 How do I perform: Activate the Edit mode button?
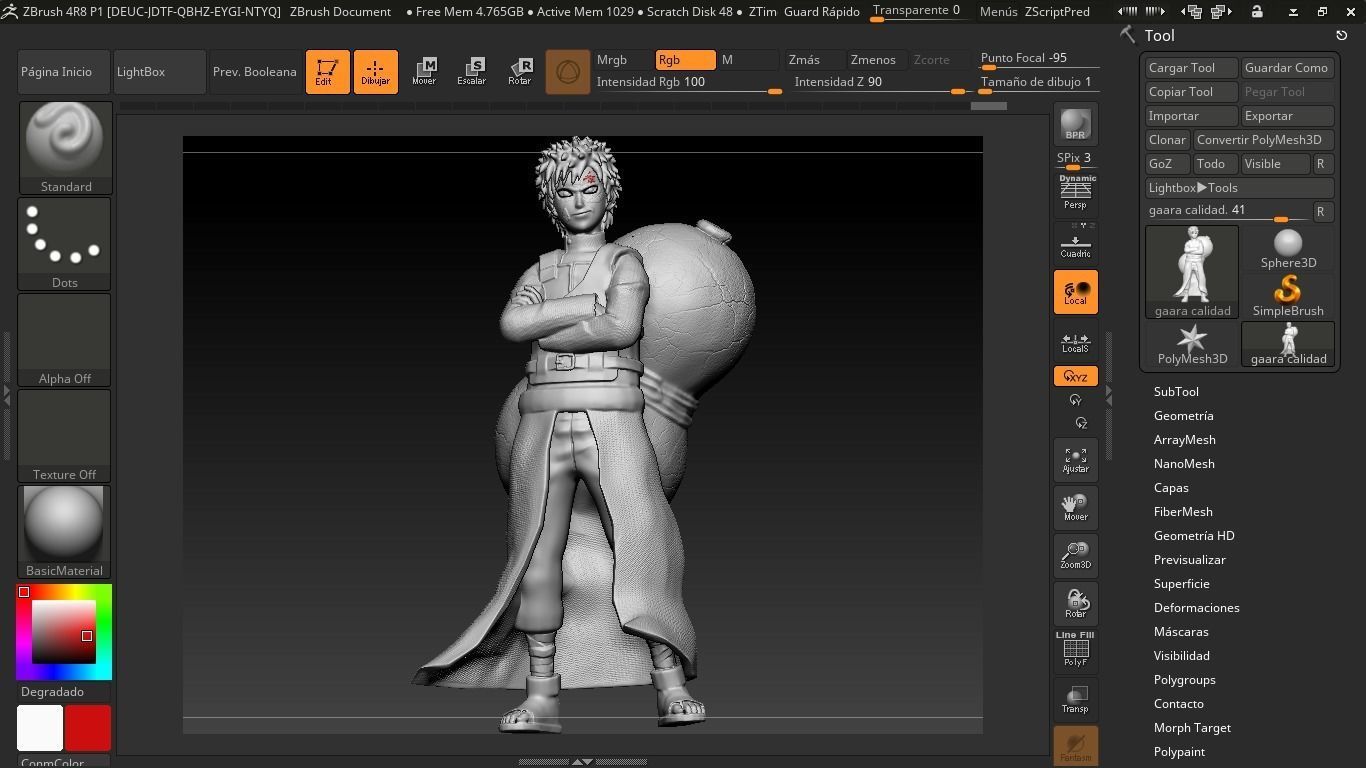tap(327, 72)
